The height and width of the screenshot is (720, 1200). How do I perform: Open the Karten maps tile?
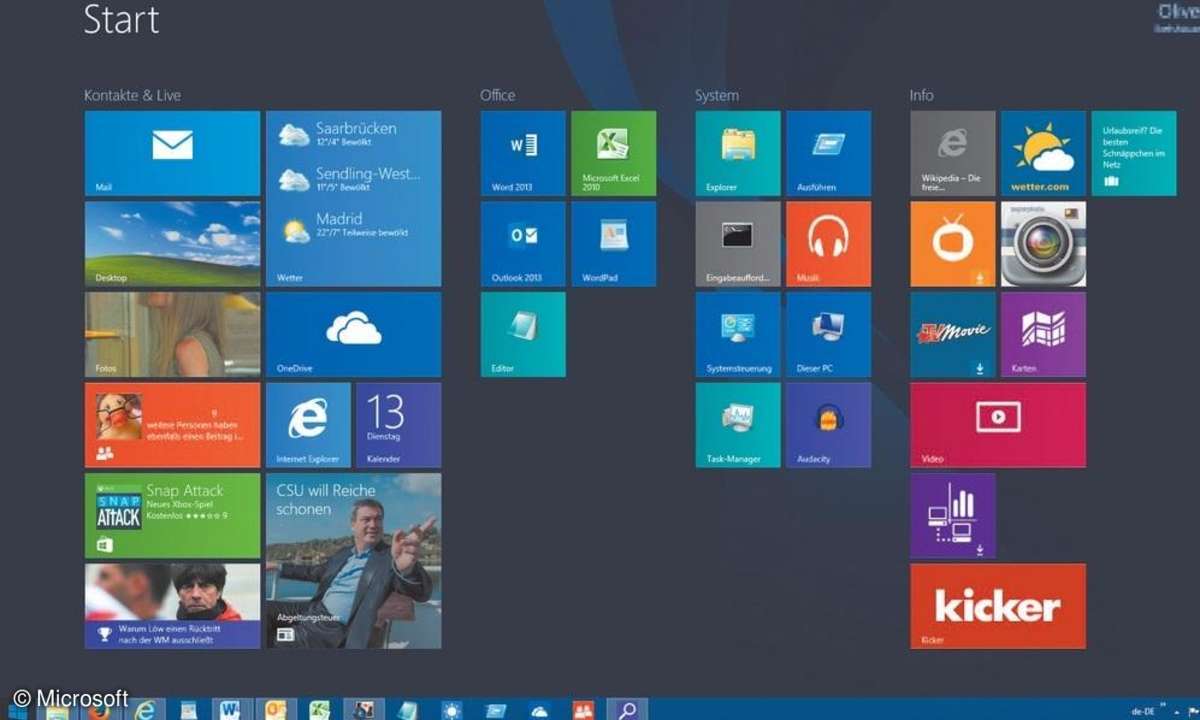tap(1043, 334)
